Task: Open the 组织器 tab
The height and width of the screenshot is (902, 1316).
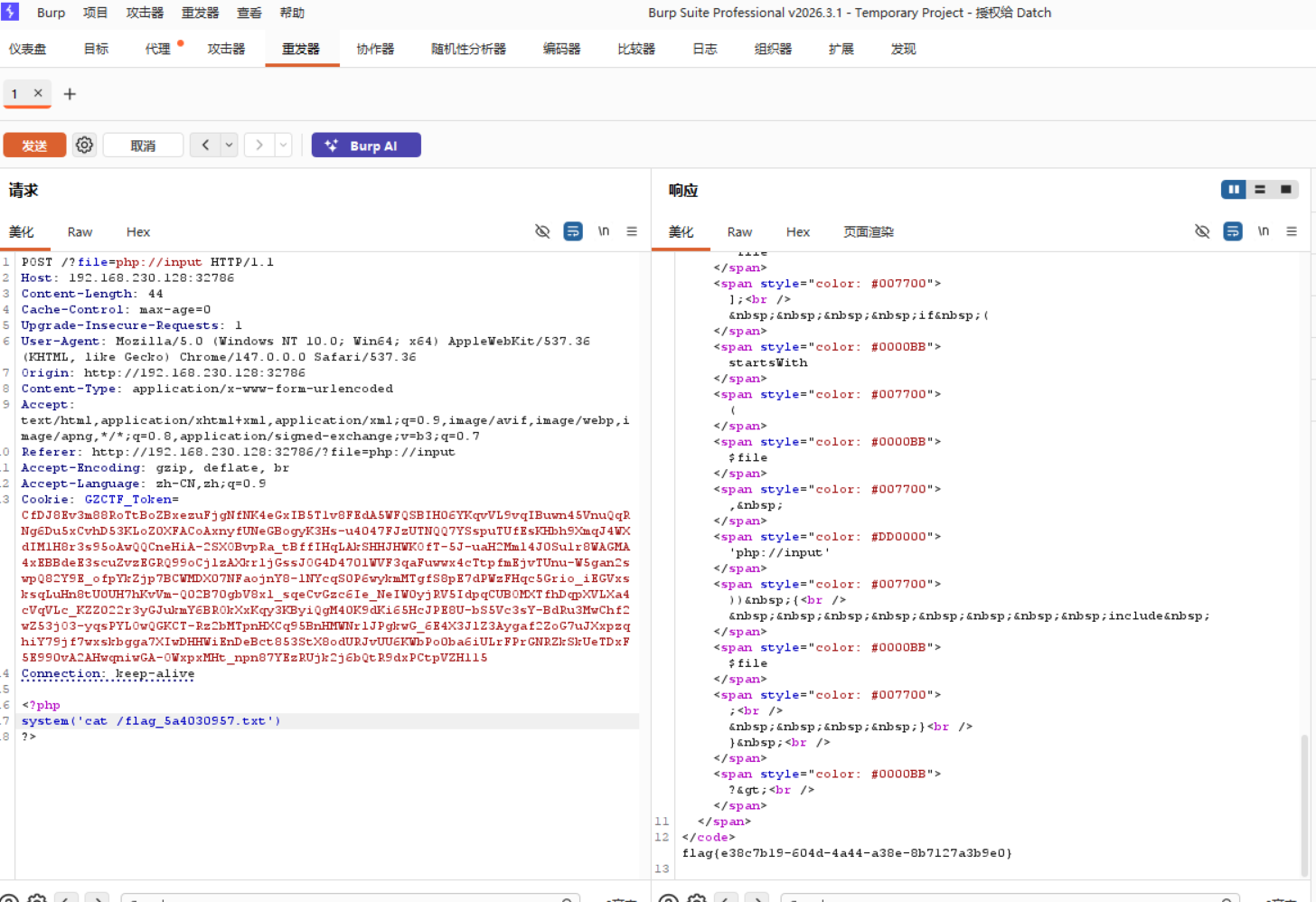Action: 773,49
